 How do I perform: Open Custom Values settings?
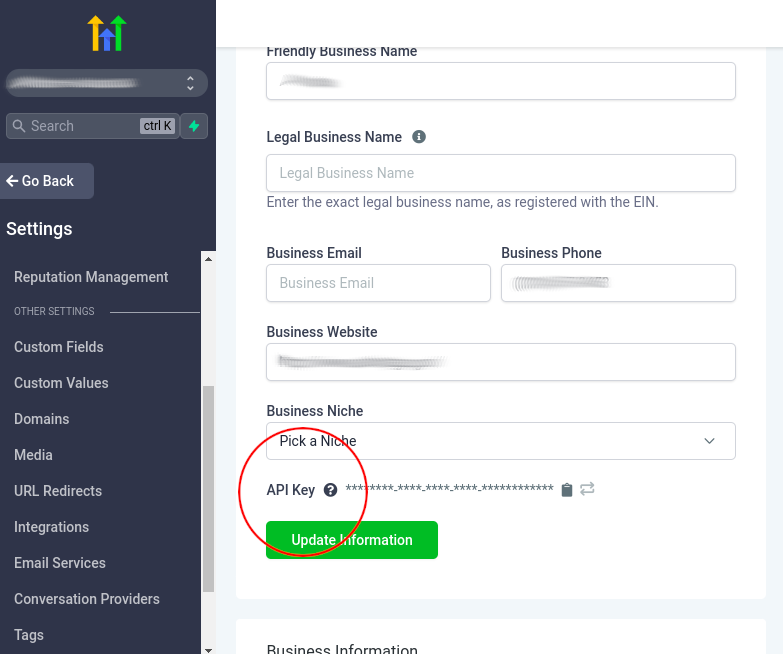pos(61,383)
